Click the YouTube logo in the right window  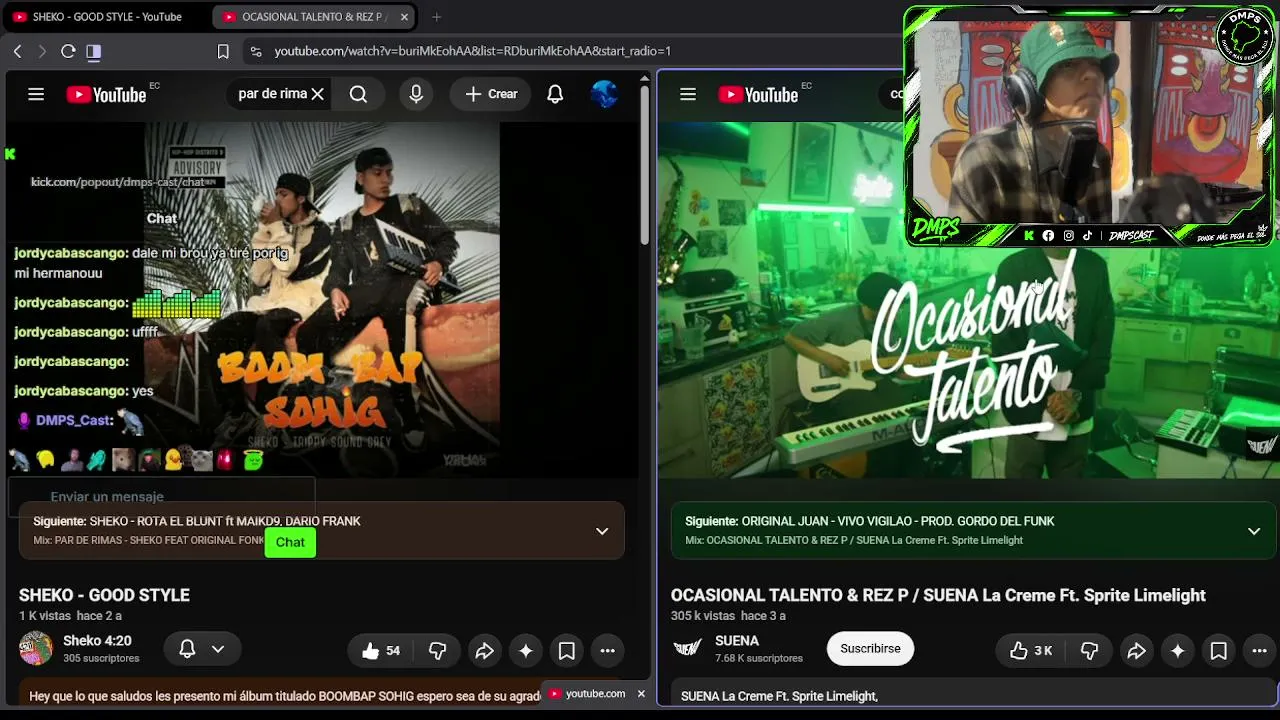tap(759, 94)
